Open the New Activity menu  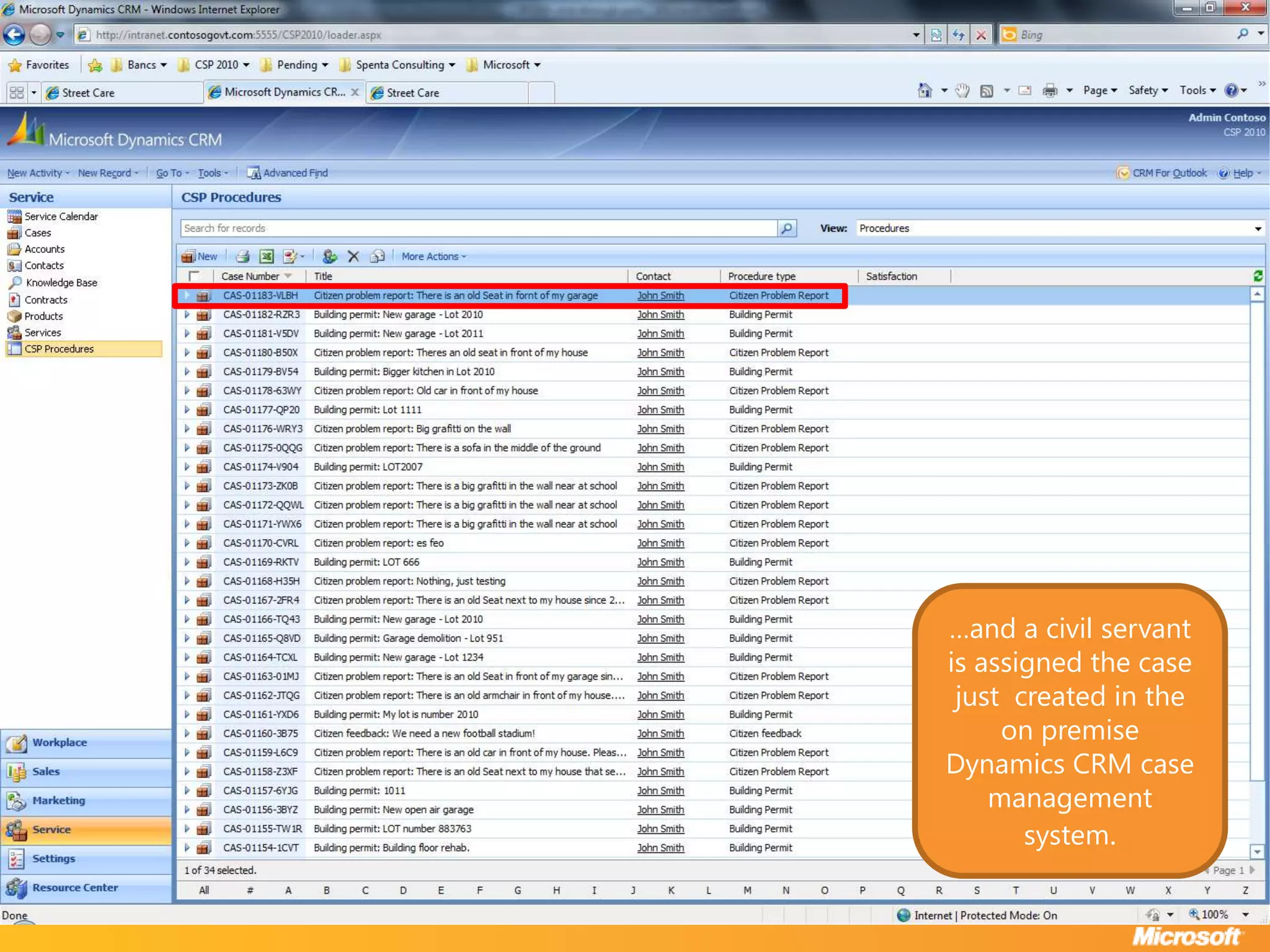[38, 173]
